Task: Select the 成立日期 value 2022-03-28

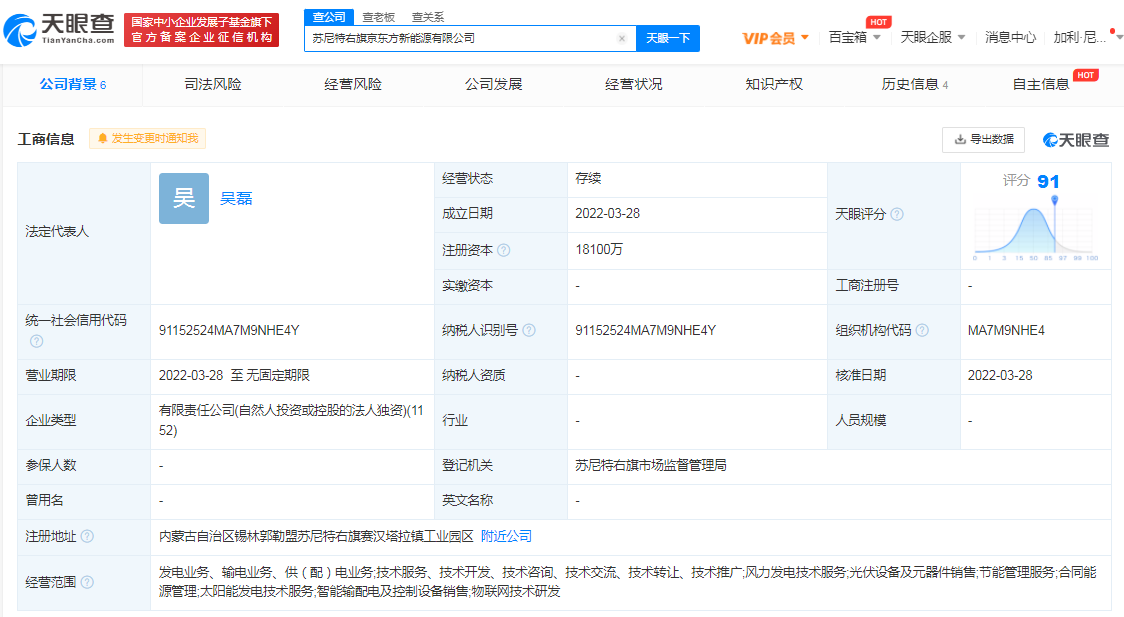Action: (x=607, y=214)
